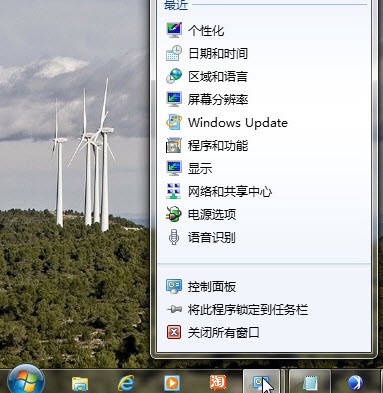Open 个性化 from the jump list
Screen dimensions: 383x393
[264, 31]
